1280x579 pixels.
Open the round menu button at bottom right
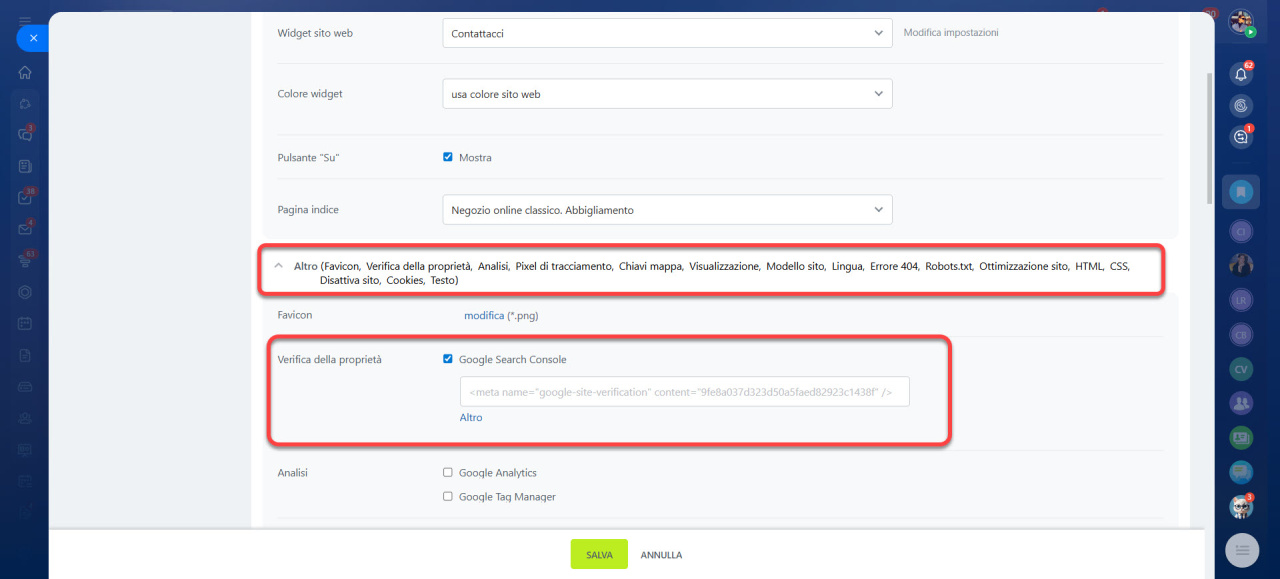point(1242,549)
